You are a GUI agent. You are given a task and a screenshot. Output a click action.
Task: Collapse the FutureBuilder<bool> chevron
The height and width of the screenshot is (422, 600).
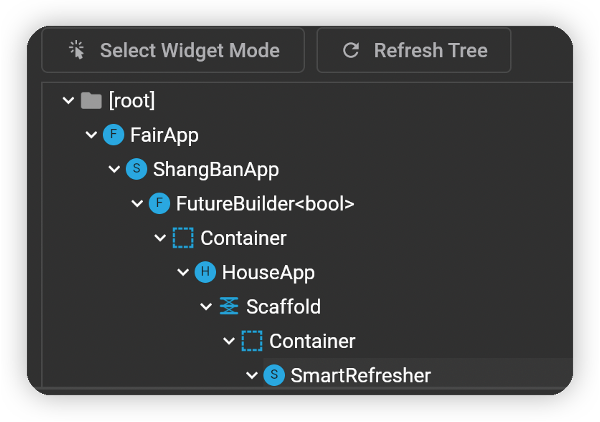(137, 204)
